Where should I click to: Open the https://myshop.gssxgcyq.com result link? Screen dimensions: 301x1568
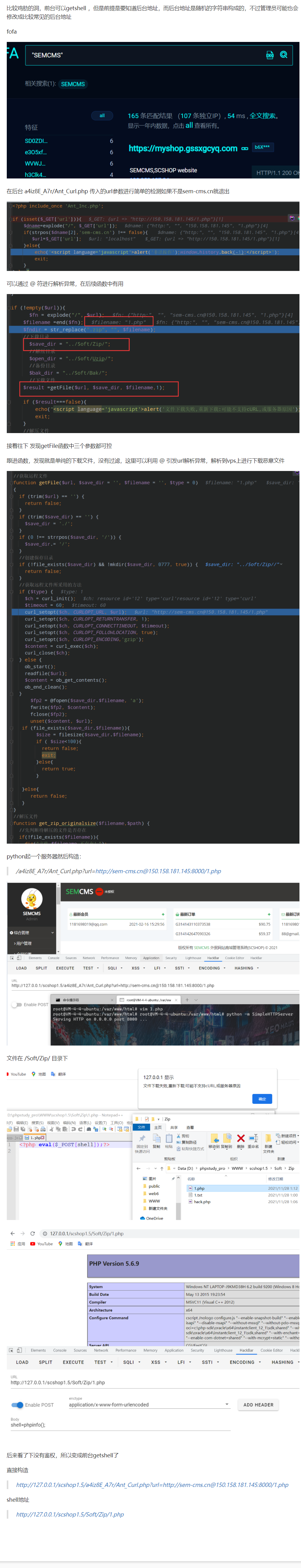(182, 149)
